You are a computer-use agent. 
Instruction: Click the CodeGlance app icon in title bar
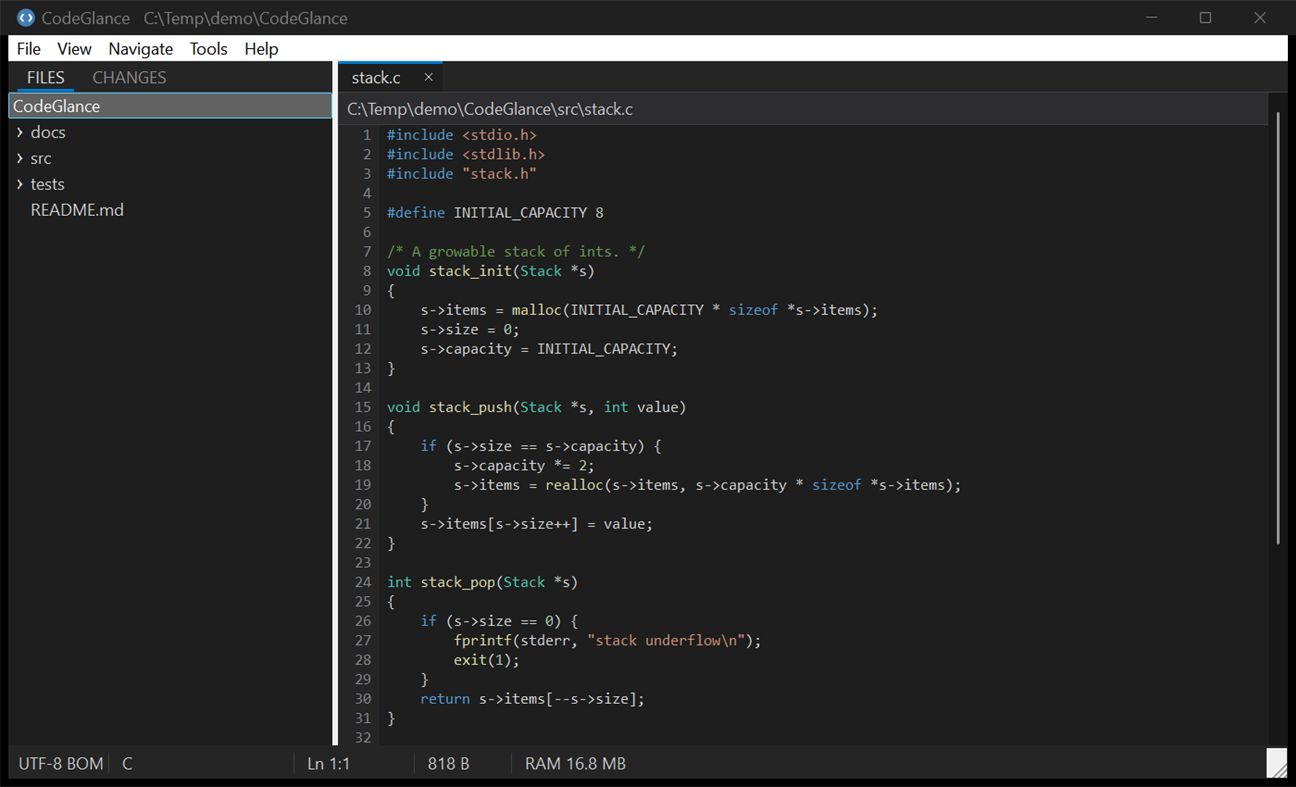pos(26,18)
